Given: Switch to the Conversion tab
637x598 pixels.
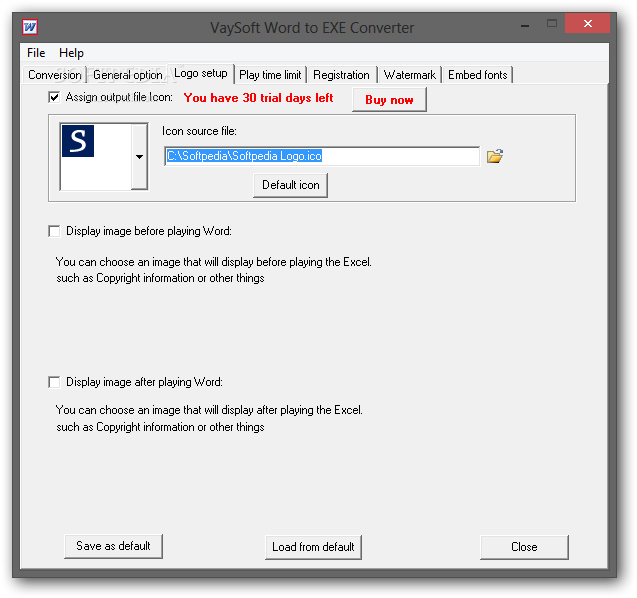Looking at the screenshot, I should 54,75.
